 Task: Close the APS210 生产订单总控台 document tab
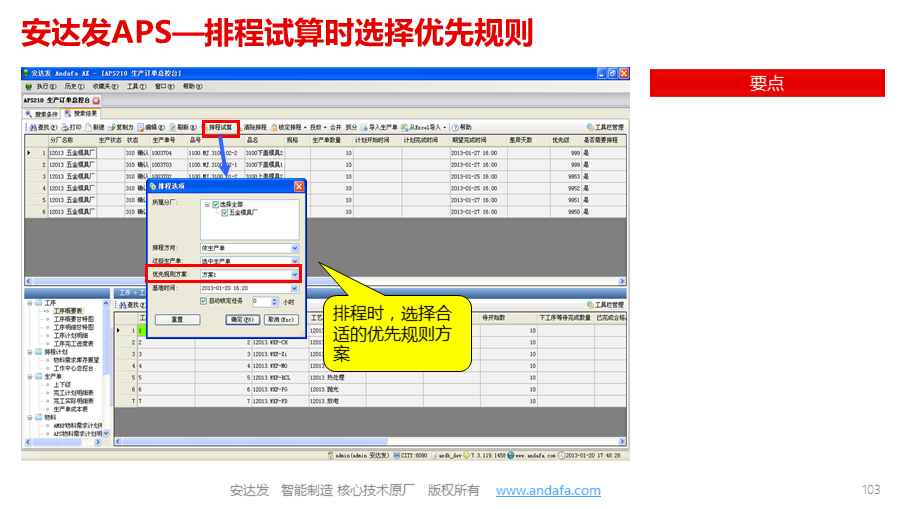[x=97, y=101]
